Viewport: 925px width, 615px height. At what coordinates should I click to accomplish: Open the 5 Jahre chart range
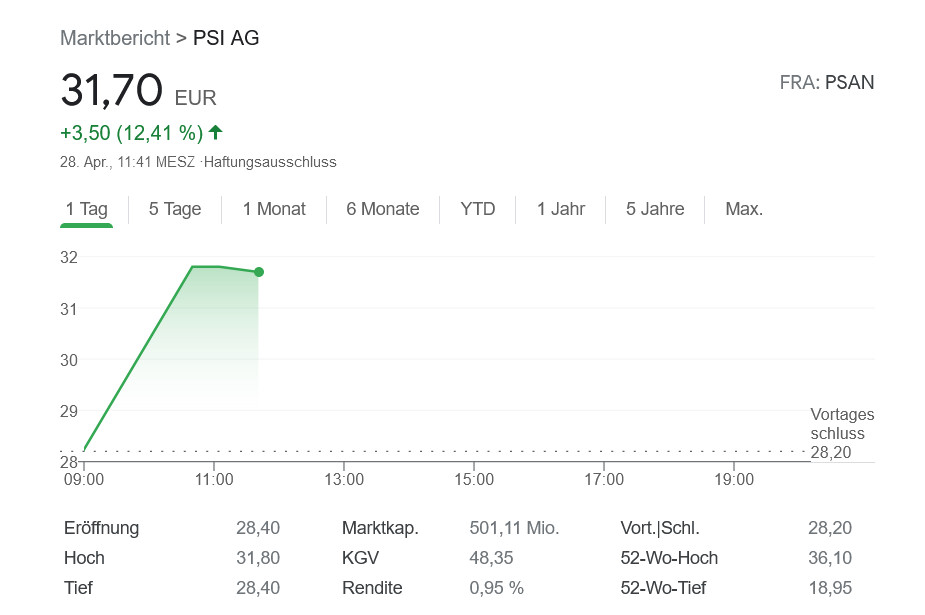pos(655,209)
